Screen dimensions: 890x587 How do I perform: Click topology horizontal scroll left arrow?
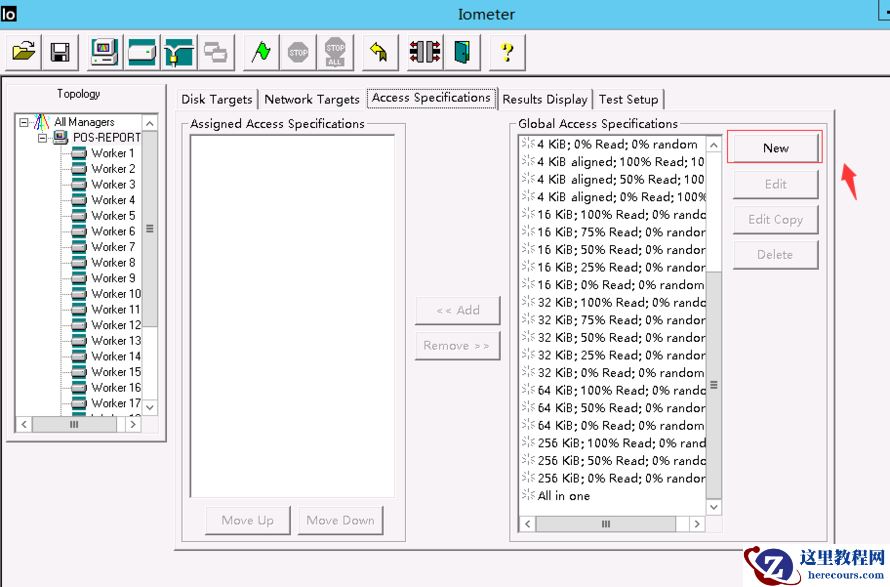pyautogui.click(x=24, y=424)
